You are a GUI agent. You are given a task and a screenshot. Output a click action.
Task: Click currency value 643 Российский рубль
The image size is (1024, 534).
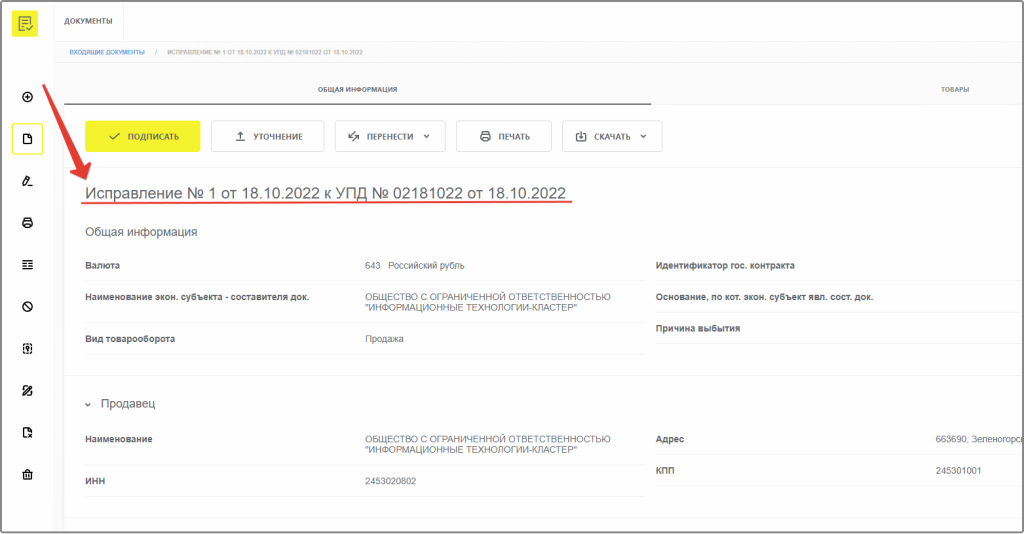[415, 266]
